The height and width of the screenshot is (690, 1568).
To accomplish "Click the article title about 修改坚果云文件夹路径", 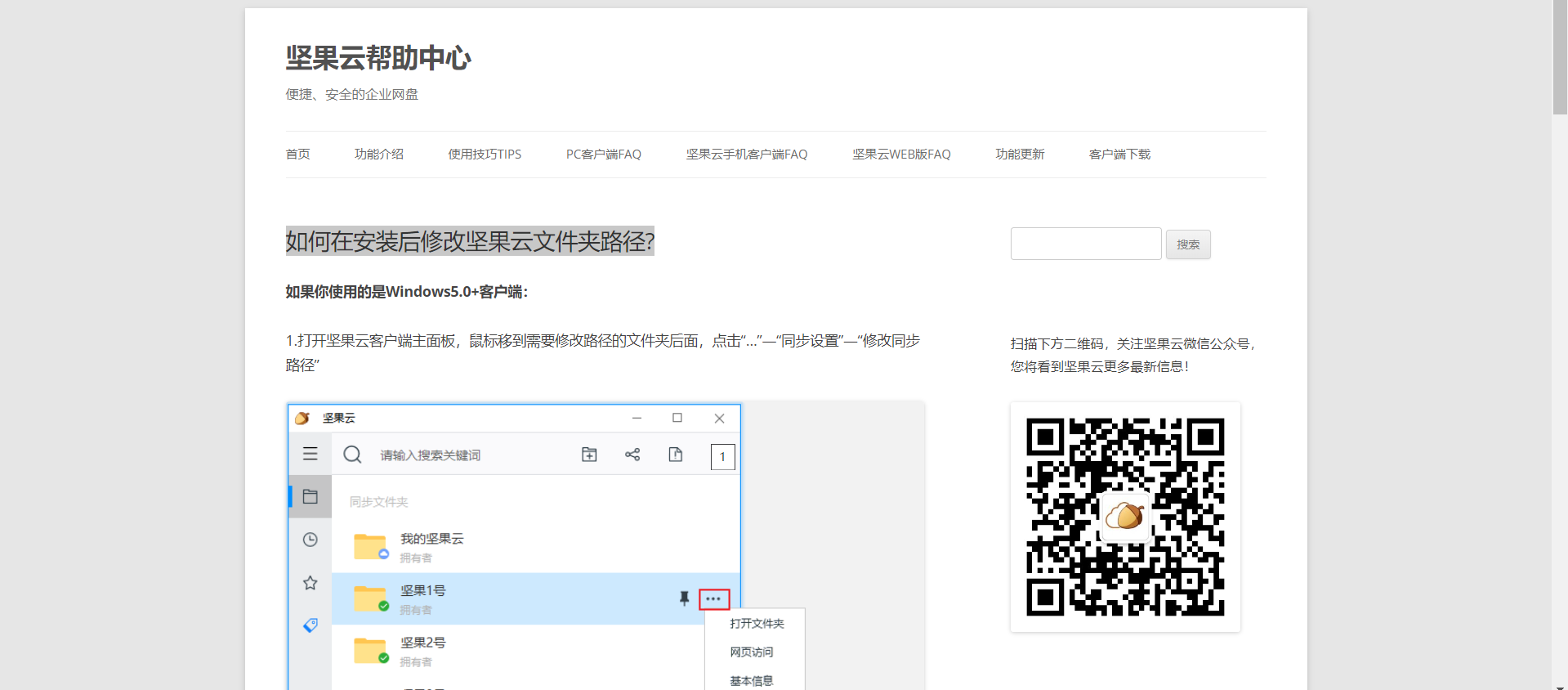I will 470,241.
